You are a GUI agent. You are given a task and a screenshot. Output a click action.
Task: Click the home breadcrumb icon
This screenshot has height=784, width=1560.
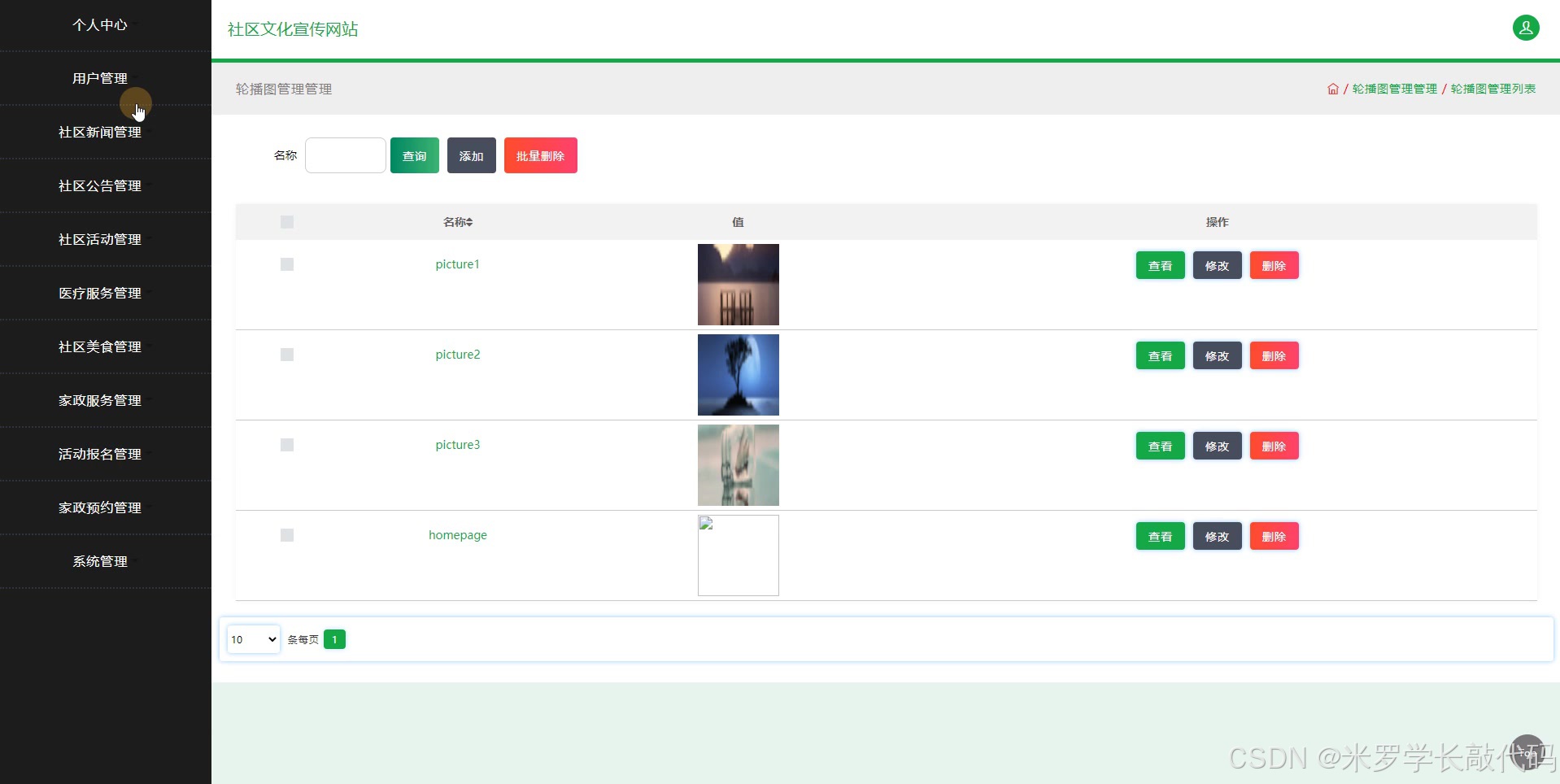click(x=1332, y=89)
